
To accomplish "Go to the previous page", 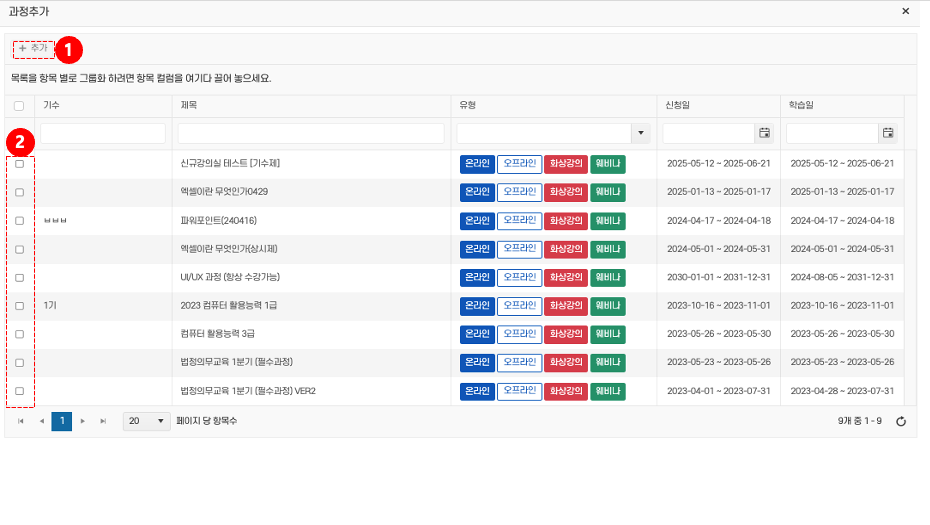I will [41, 421].
